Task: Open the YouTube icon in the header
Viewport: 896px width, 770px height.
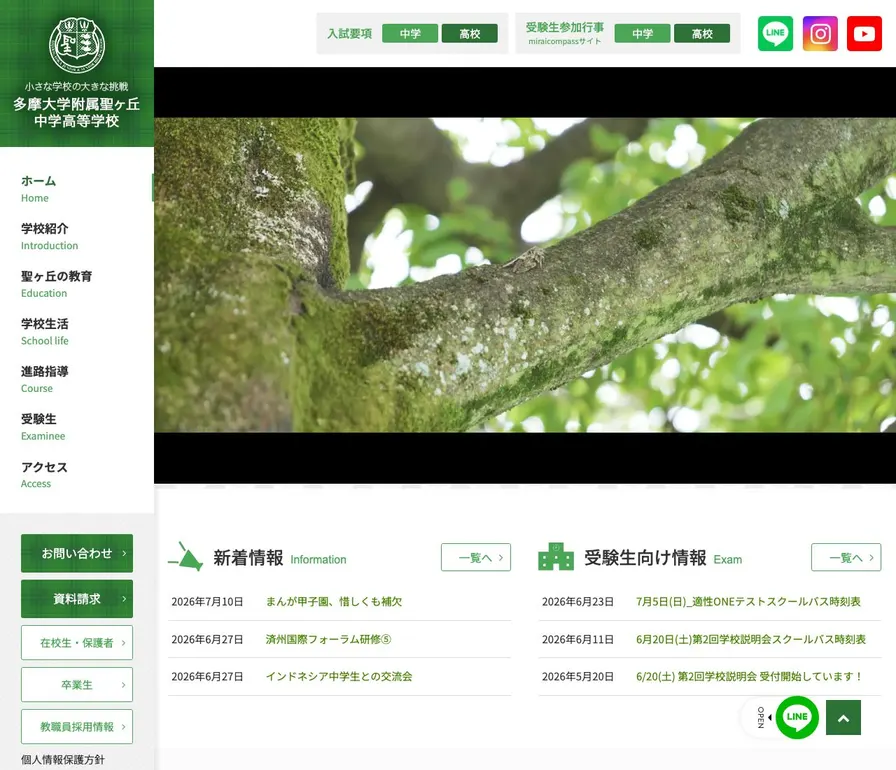Action: [x=864, y=34]
